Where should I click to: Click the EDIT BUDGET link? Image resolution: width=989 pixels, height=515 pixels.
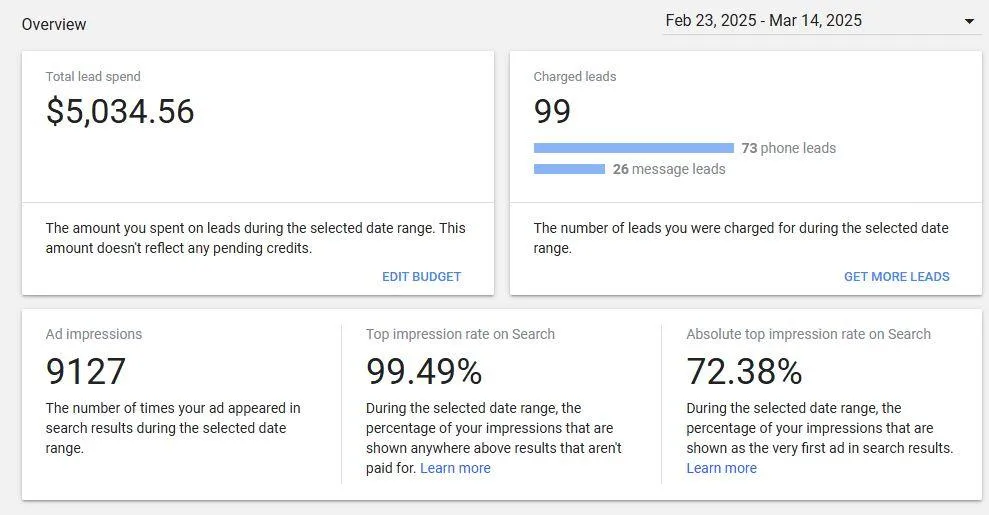[x=421, y=277]
